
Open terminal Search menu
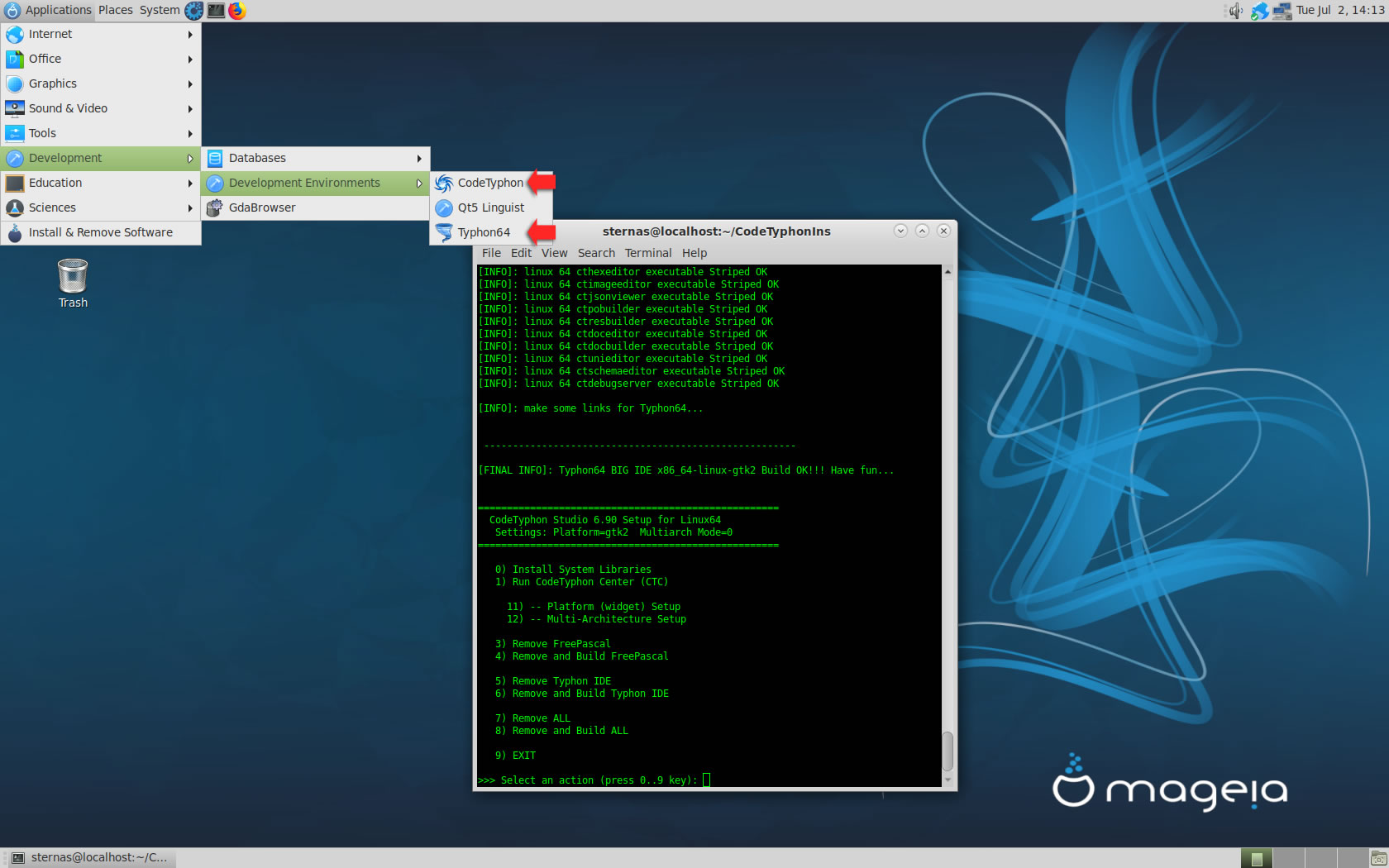596,253
